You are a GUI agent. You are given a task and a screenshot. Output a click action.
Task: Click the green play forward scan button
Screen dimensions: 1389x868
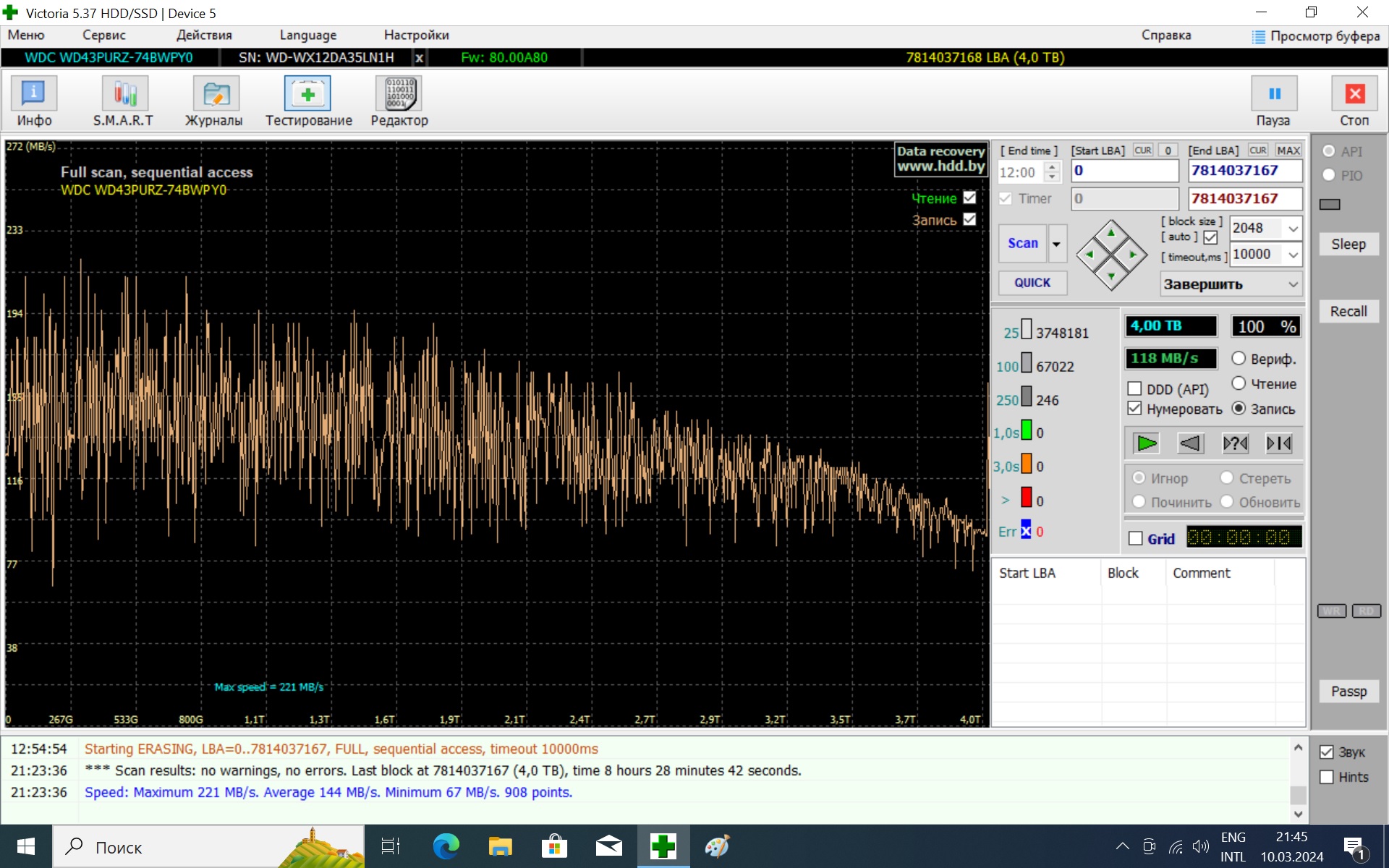click(x=1146, y=443)
